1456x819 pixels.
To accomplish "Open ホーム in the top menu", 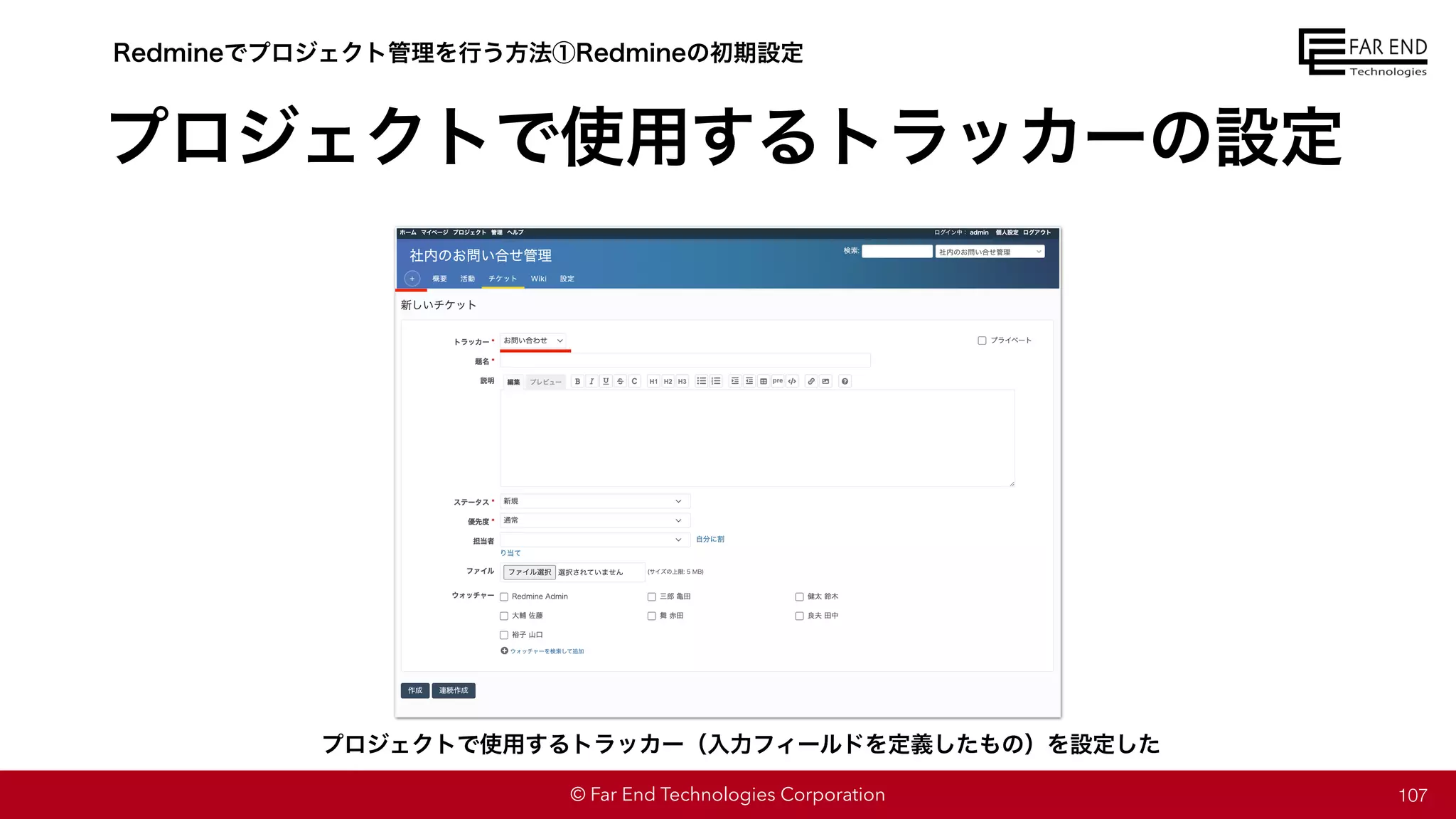I will 408,232.
